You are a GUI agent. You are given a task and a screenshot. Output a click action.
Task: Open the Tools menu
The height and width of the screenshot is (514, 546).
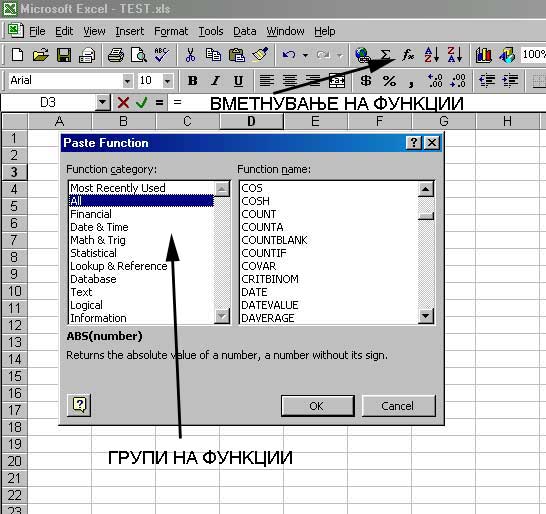[x=211, y=31]
